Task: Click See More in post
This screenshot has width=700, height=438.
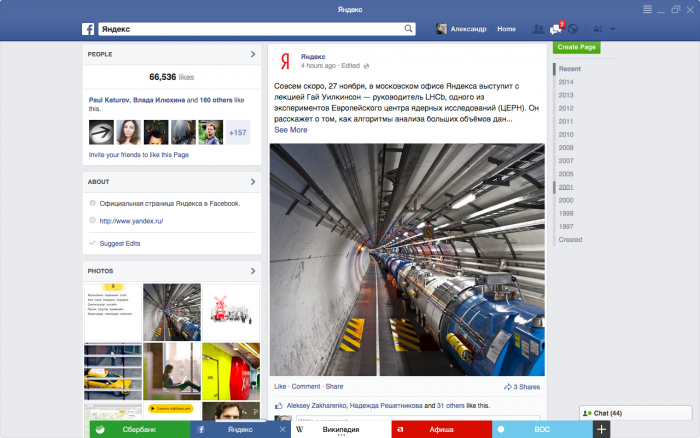Action: tap(291, 130)
